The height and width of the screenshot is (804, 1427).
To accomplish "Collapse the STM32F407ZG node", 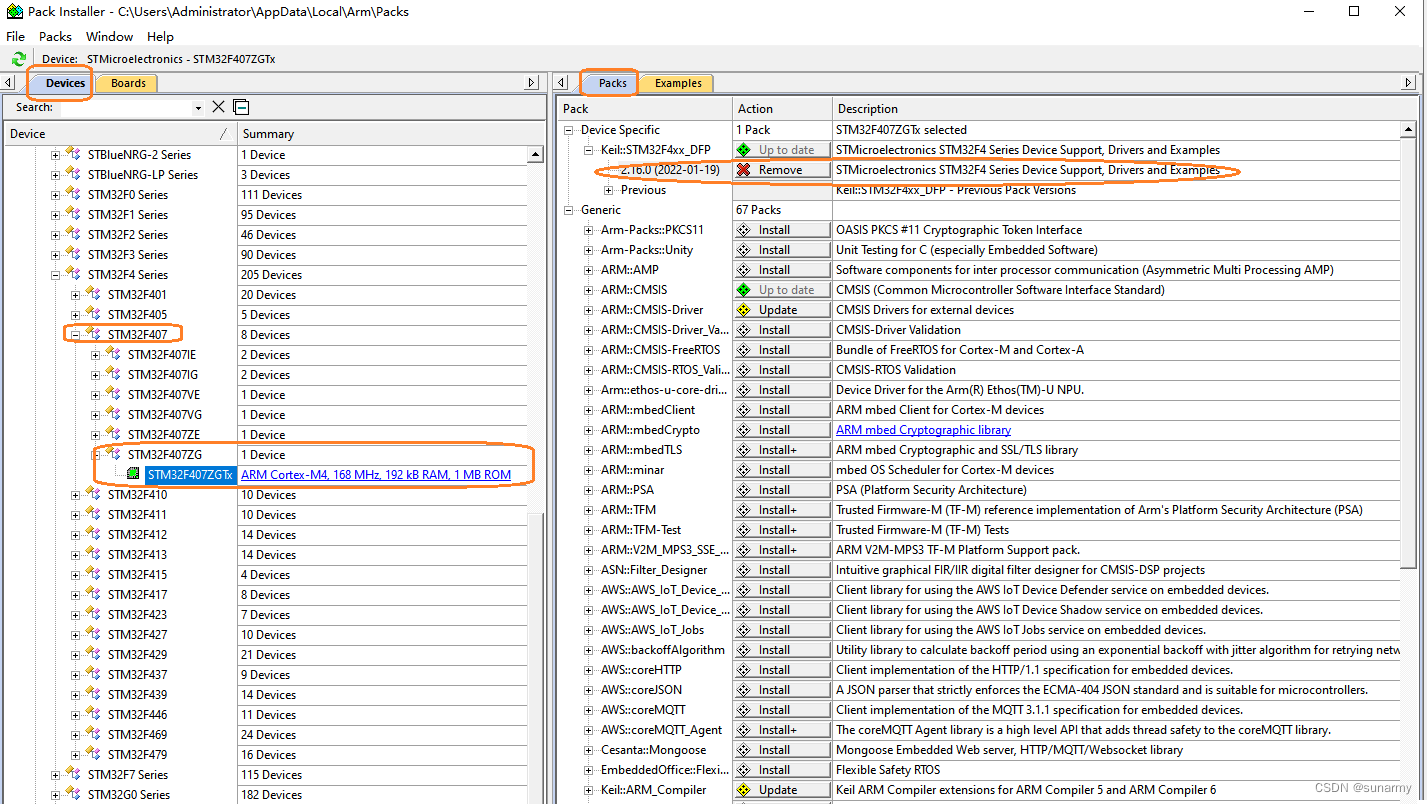I will 96,455.
